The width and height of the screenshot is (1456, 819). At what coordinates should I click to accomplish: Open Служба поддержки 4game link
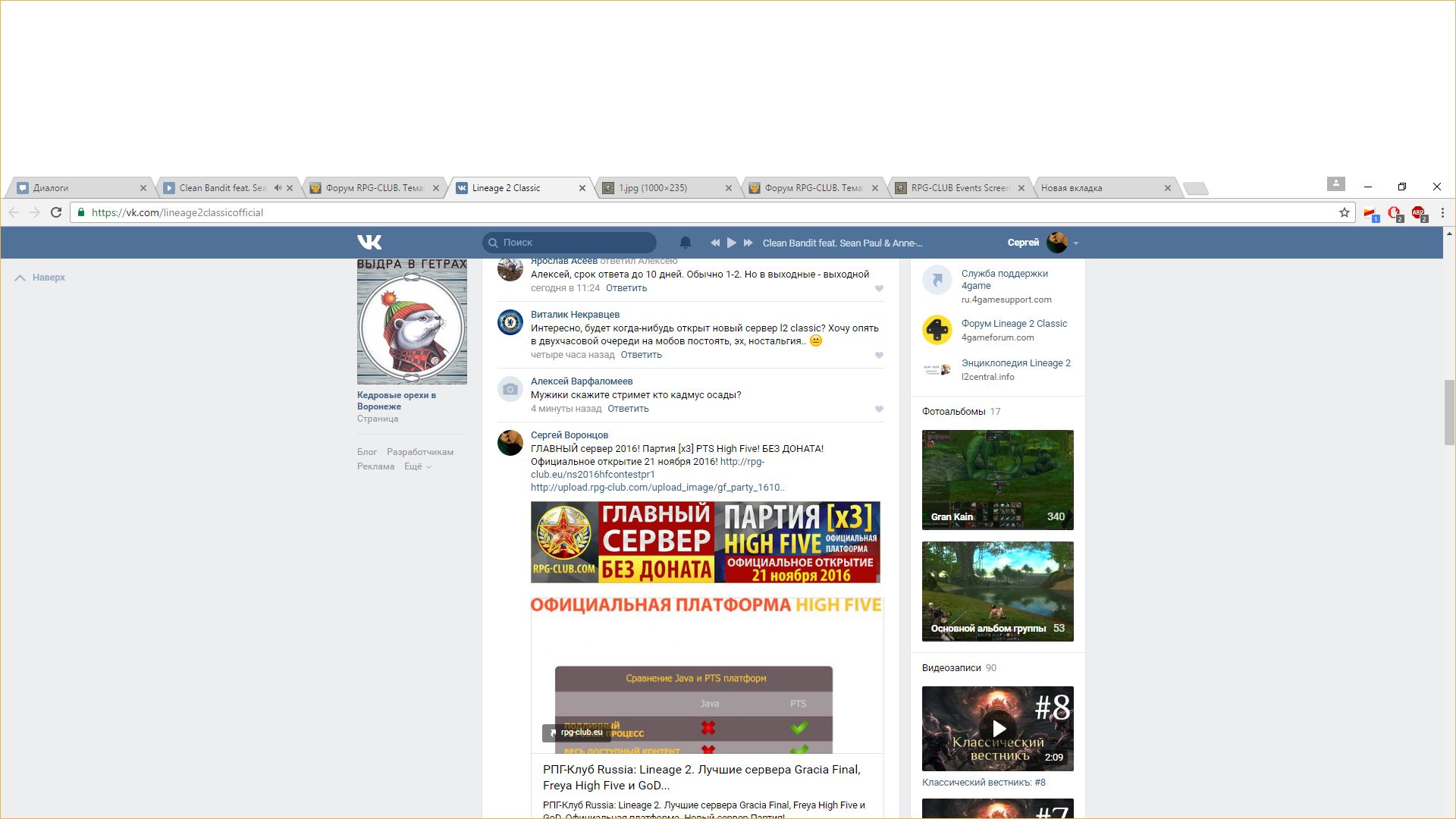pyautogui.click(x=1005, y=280)
